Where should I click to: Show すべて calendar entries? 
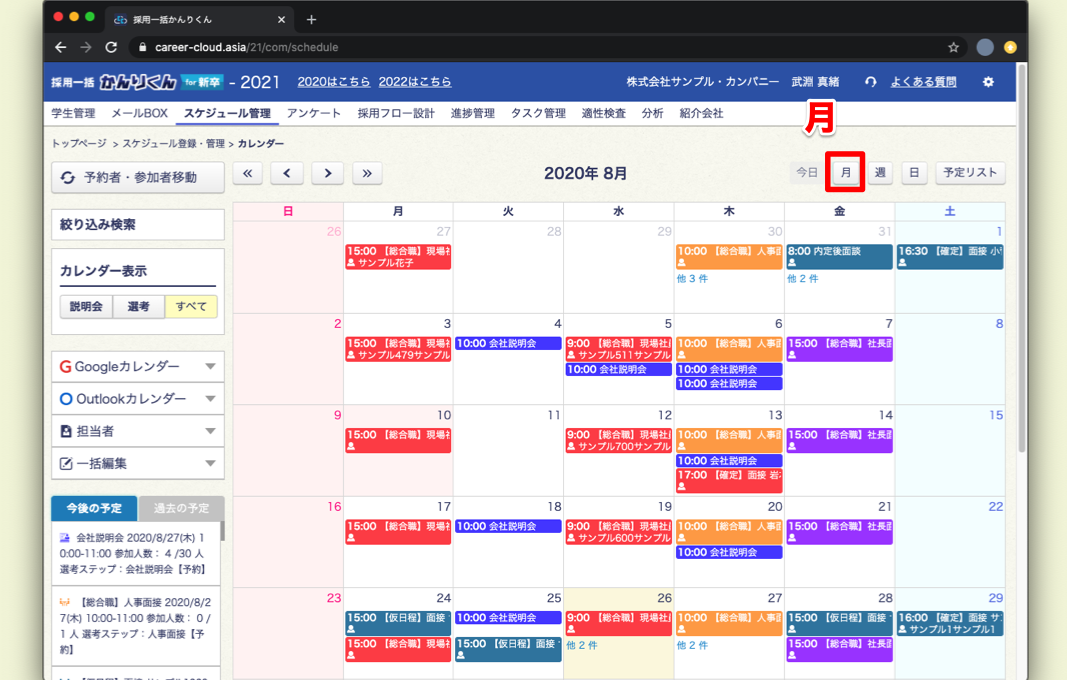click(191, 307)
